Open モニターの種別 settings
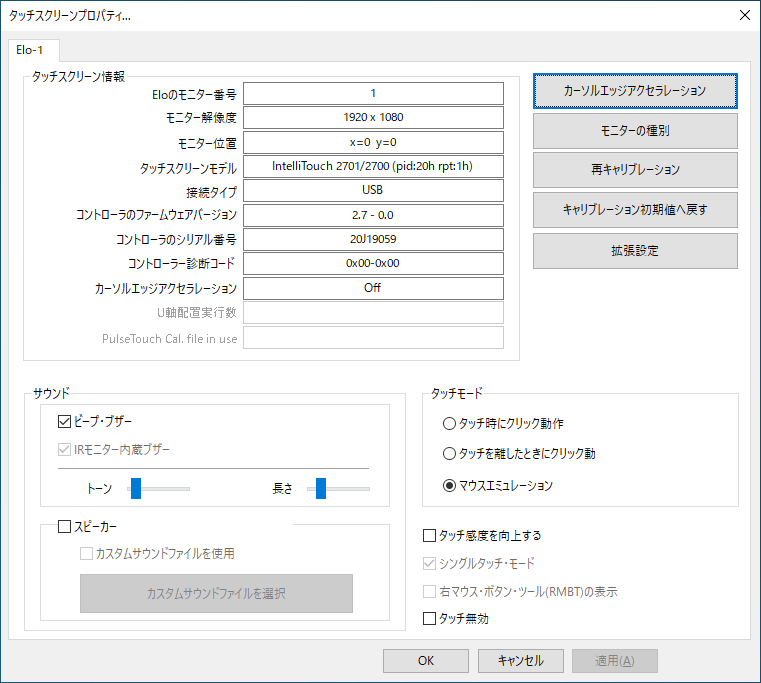Image resolution: width=761 pixels, height=683 pixels. pyautogui.click(x=635, y=131)
